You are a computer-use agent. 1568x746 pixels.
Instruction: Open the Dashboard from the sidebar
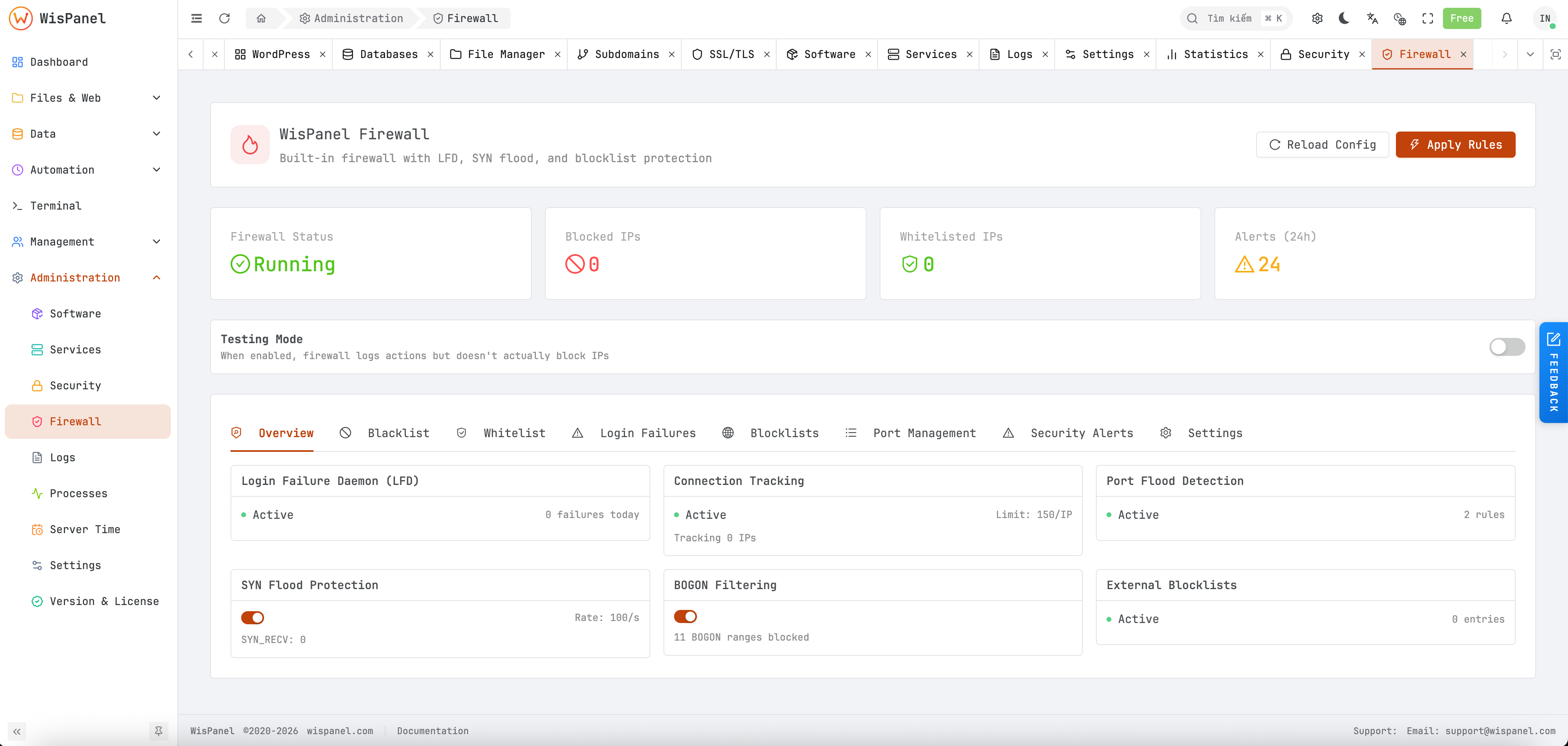pyautogui.click(x=59, y=61)
